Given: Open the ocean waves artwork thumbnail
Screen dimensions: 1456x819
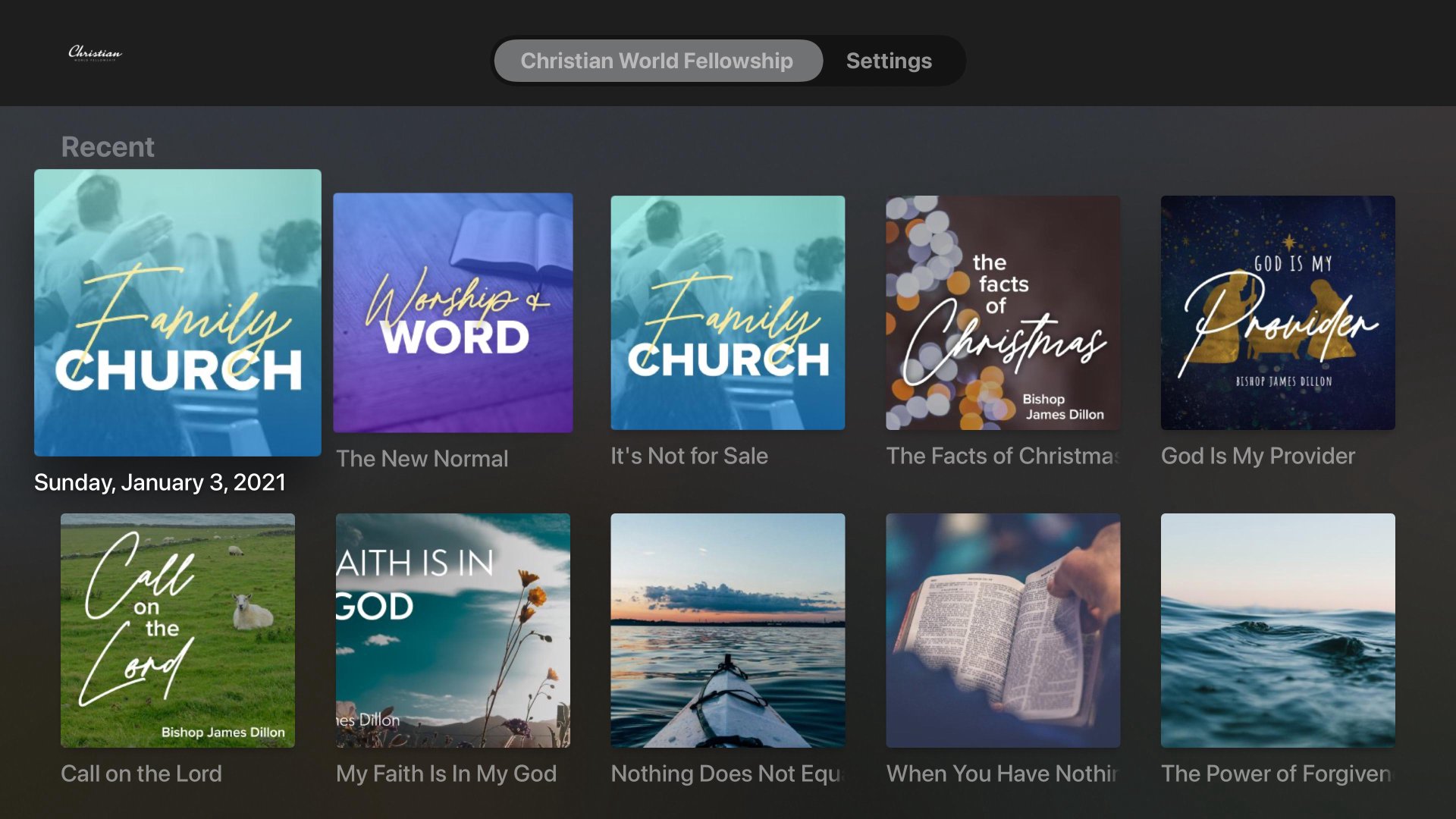Looking at the screenshot, I should [x=1278, y=630].
